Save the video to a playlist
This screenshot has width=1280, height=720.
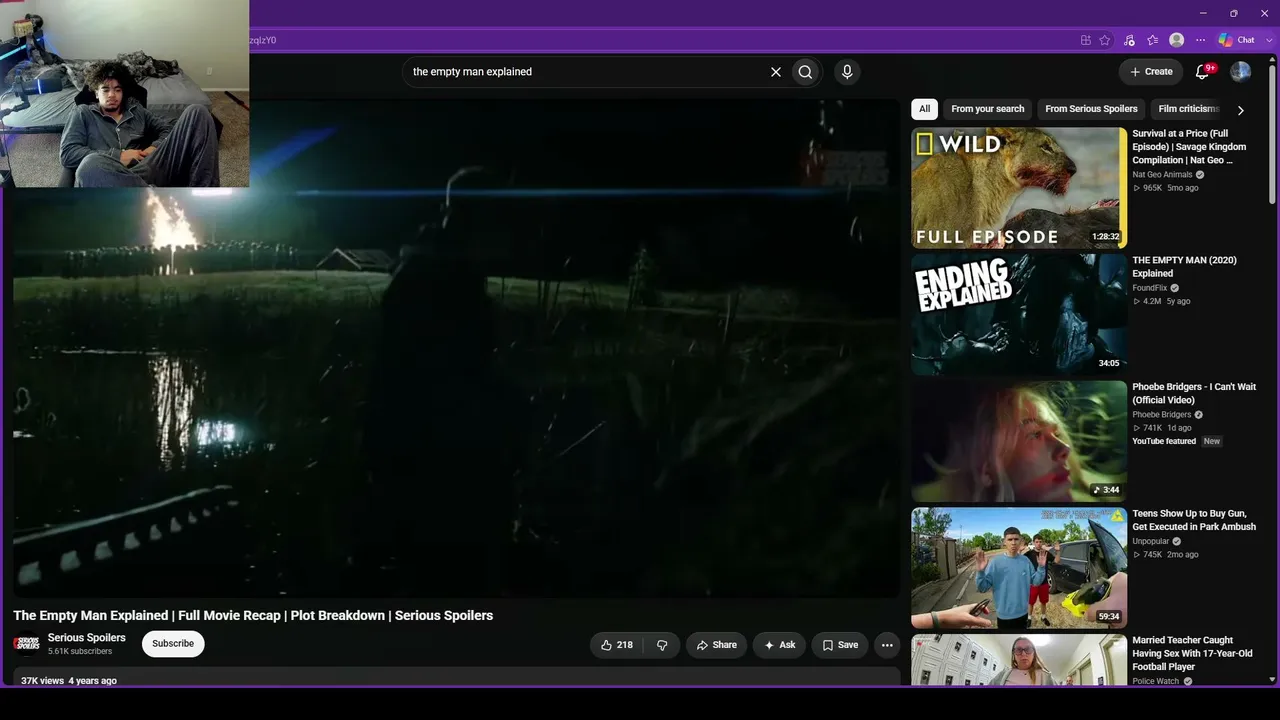tap(840, 645)
